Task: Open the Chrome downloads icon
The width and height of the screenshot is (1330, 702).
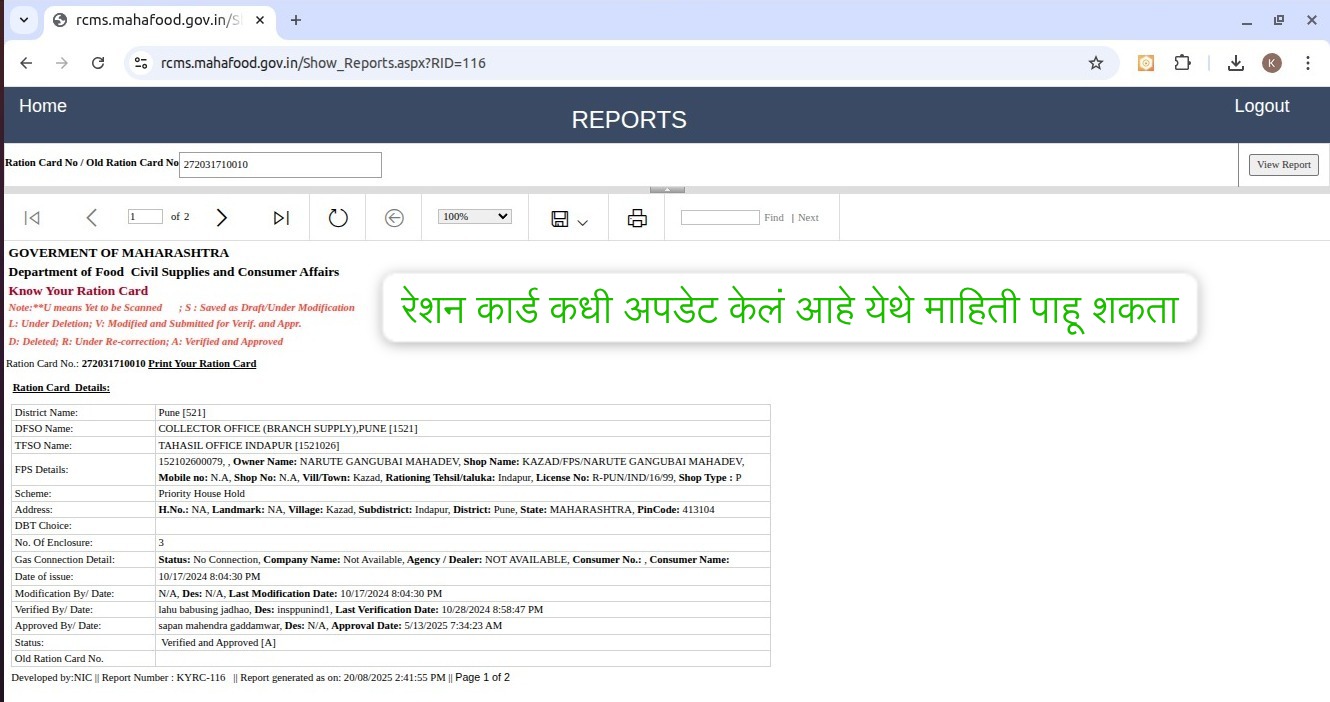Action: [1235, 62]
